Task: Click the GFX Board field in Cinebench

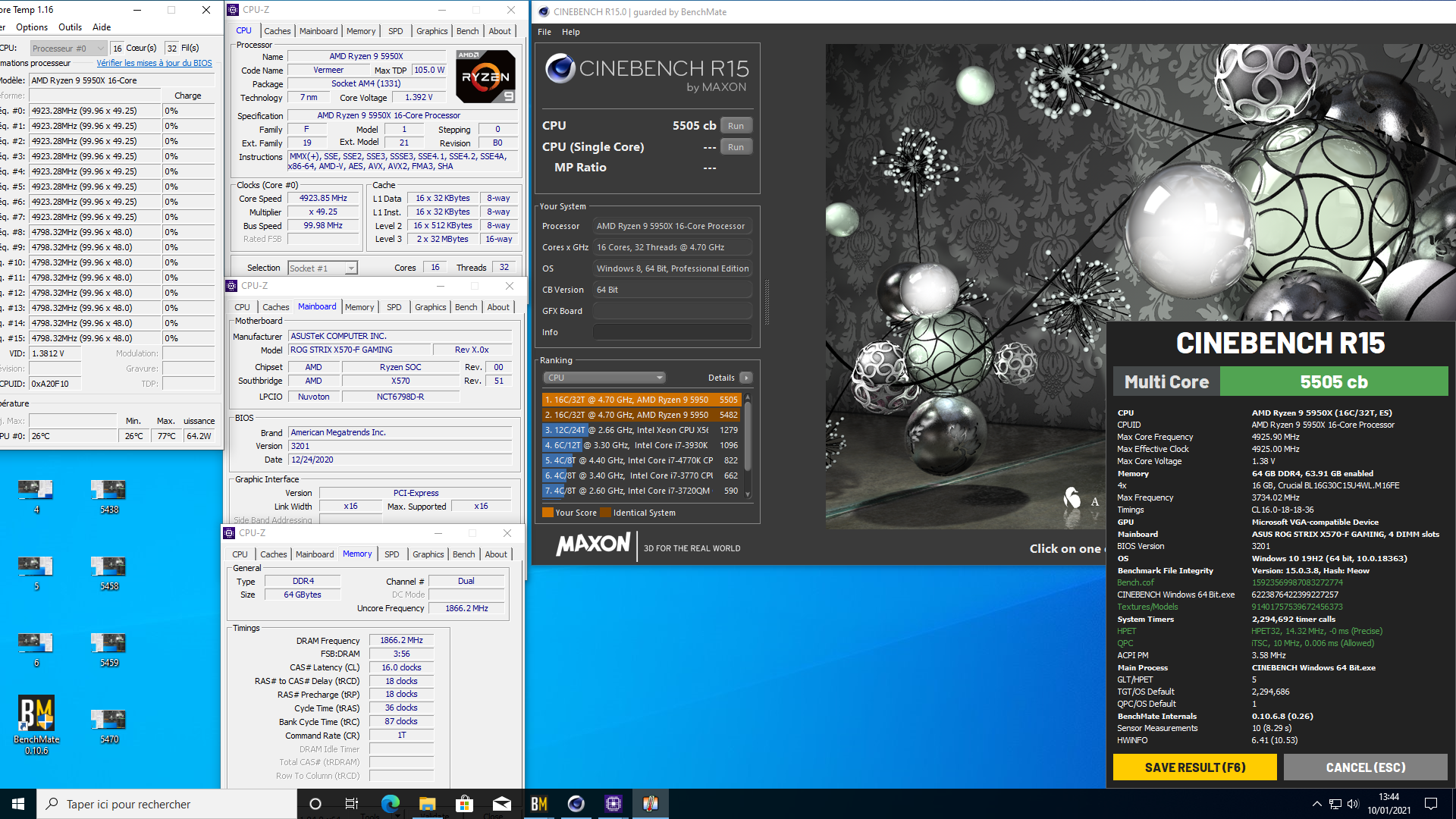Action: click(672, 311)
